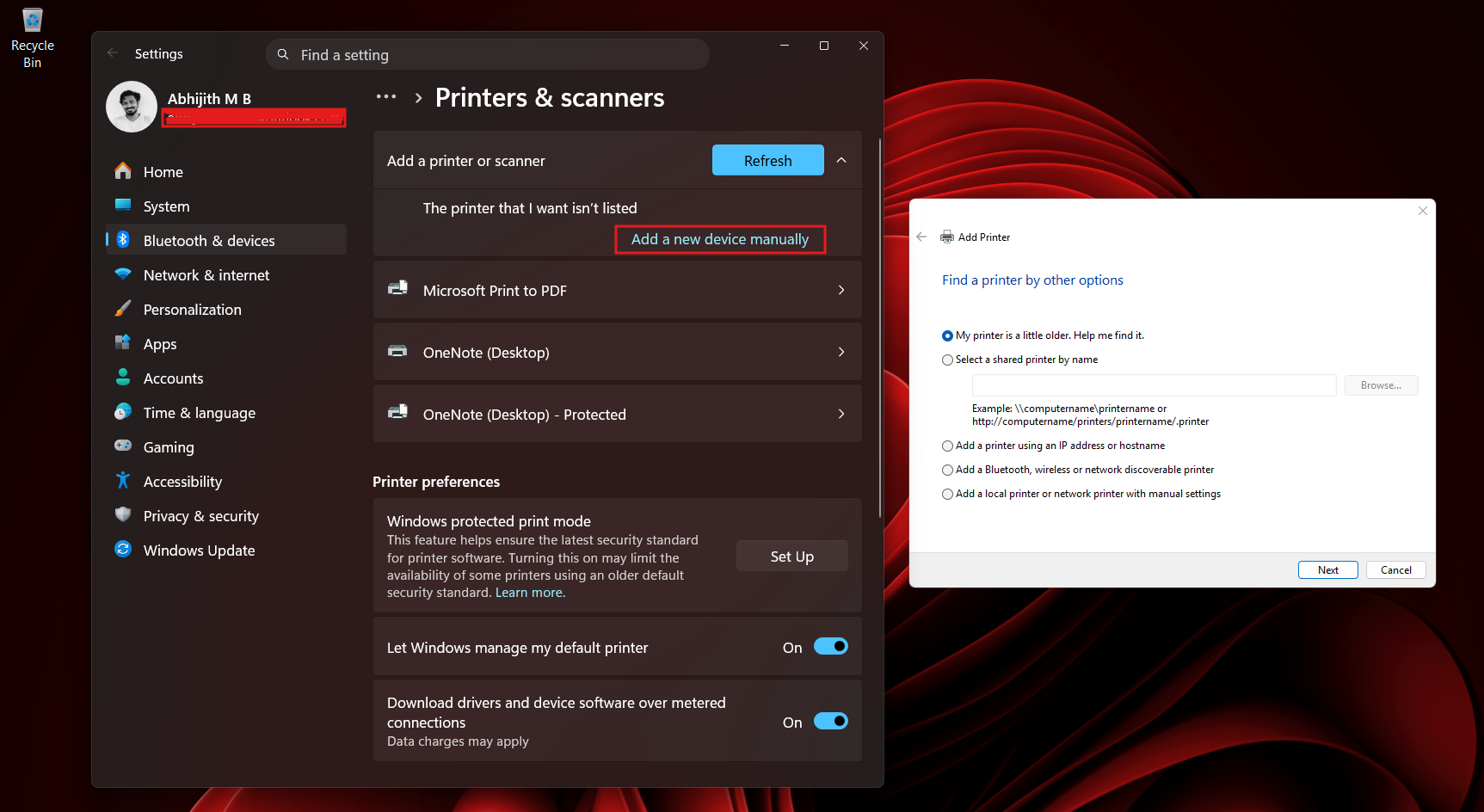
Task: Open Bluetooth & devices settings
Action: pyautogui.click(x=208, y=240)
